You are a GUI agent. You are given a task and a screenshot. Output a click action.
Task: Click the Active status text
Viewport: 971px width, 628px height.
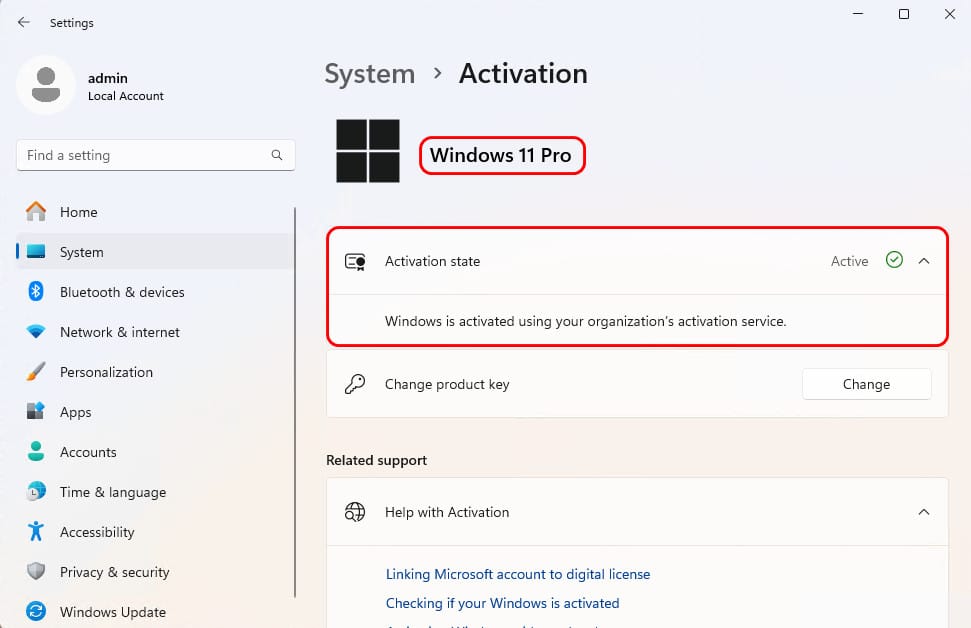pyautogui.click(x=850, y=261)
